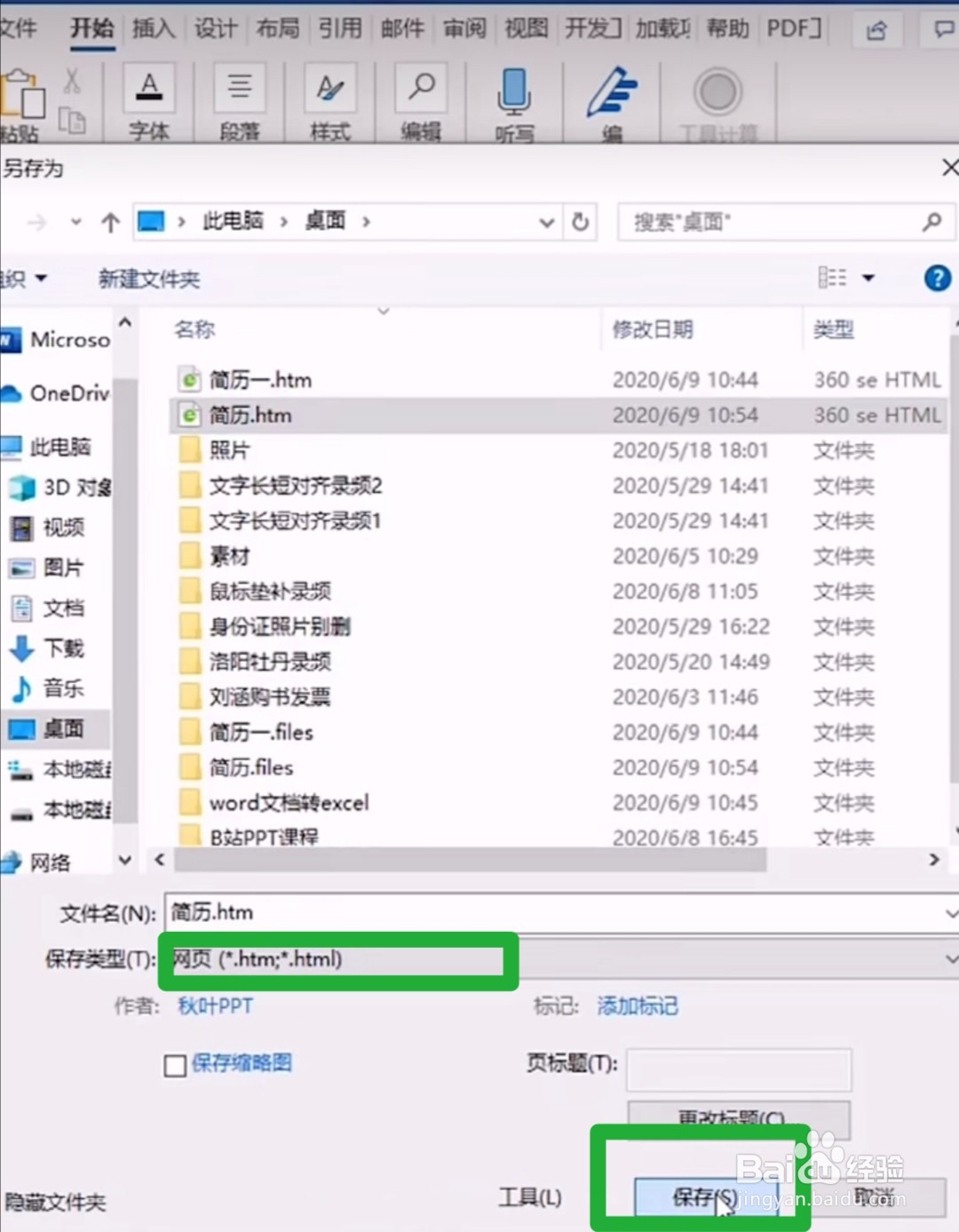Switch to the 插入 ribbon tab
Screen dimensions: 959x1232
(154, 28)
